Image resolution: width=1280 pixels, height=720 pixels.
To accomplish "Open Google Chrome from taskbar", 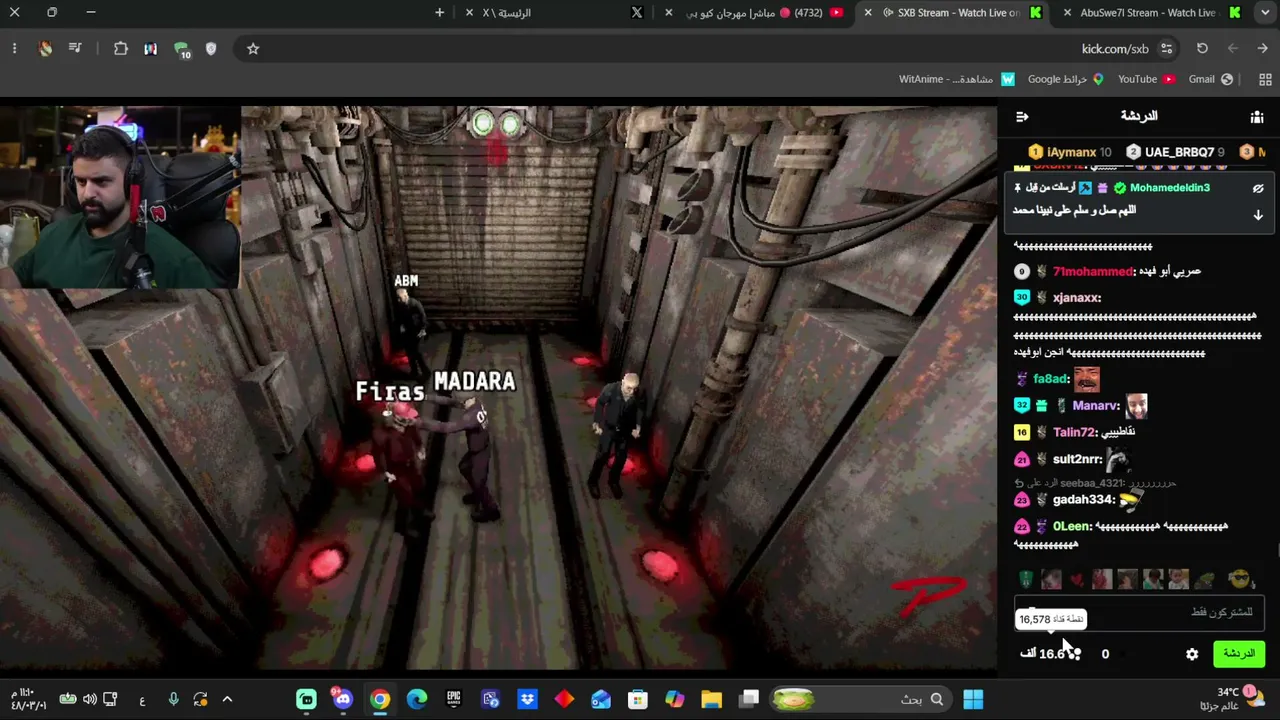I will tap(380, 699).
